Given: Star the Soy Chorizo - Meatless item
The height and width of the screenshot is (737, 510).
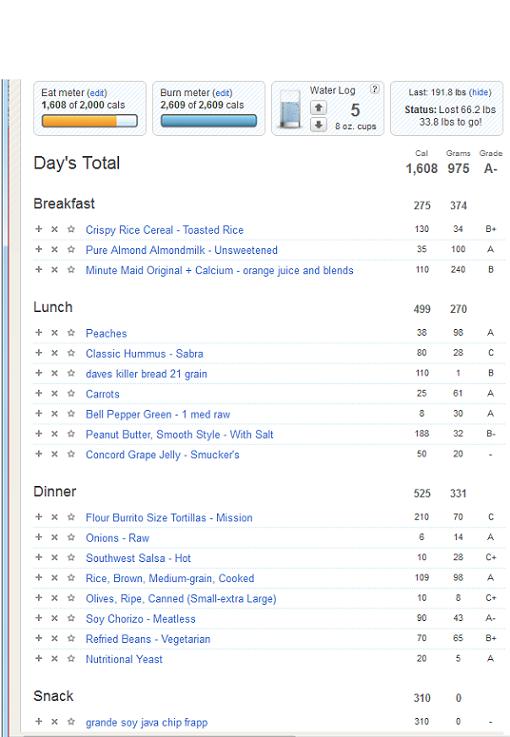Looking at the screenshot, I should click(71, 618).
